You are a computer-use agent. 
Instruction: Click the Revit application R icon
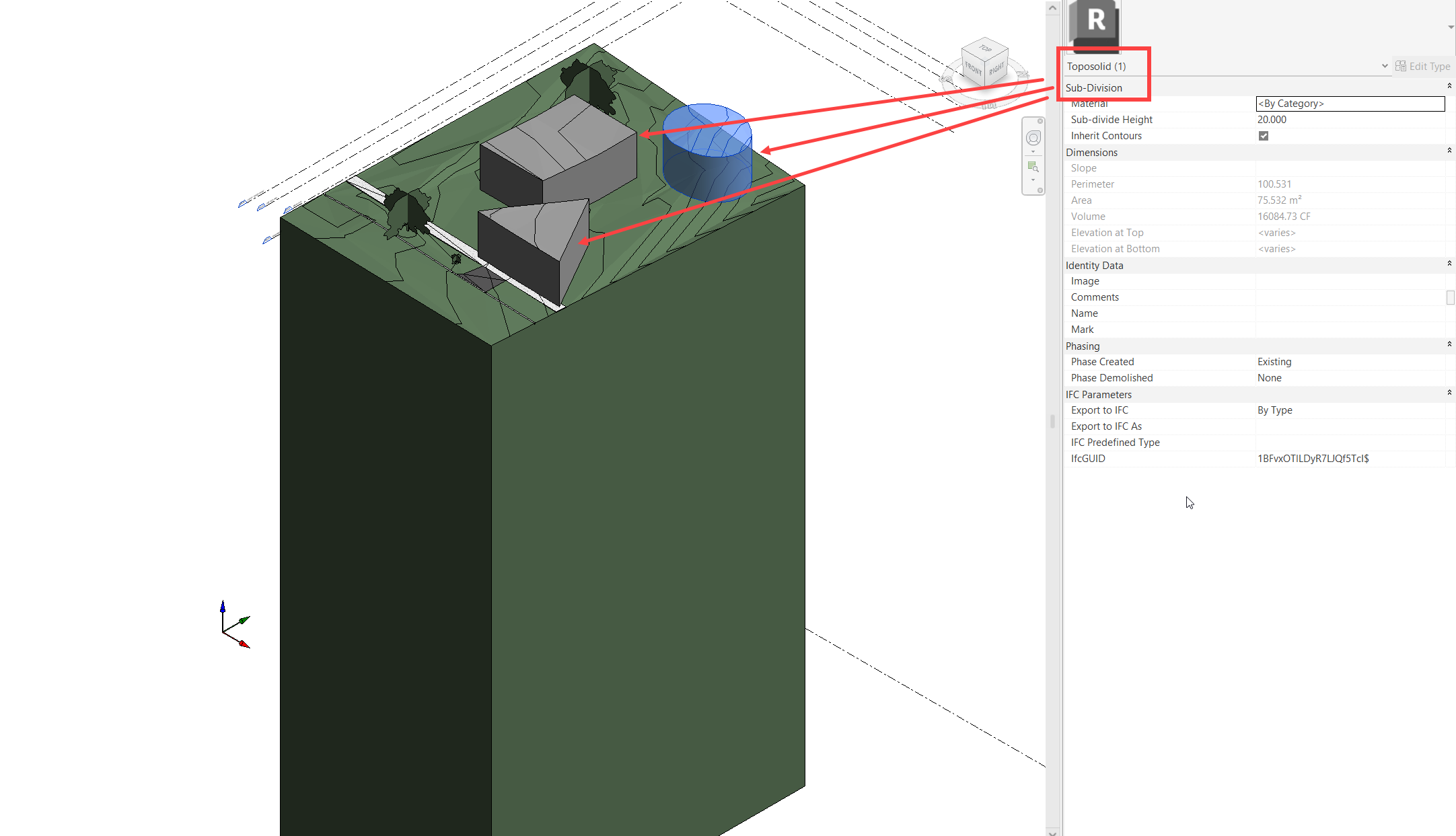point(1095,20)
